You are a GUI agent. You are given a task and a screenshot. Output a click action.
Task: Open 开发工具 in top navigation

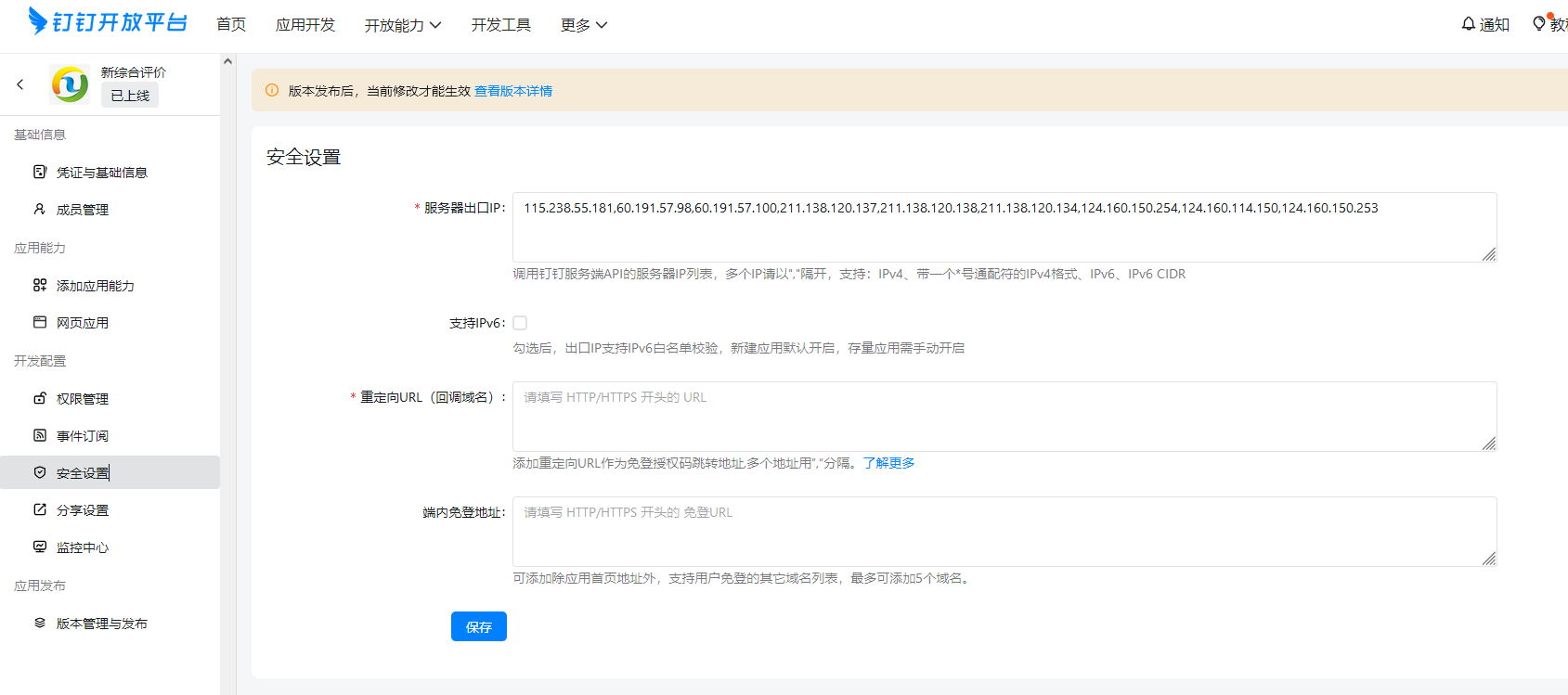click(500, 25)
